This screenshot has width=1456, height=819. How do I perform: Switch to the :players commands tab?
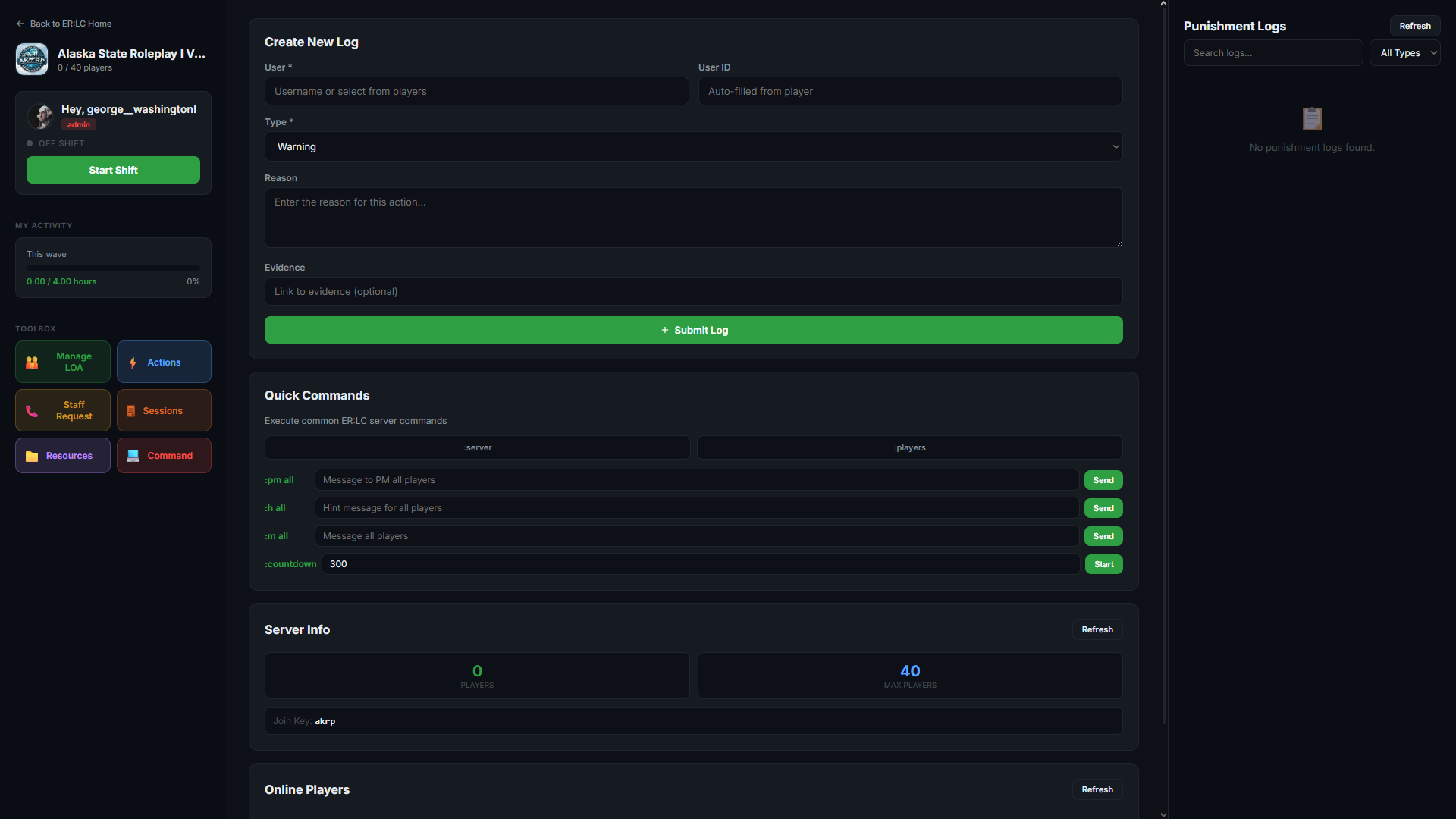tap(909, 447)
